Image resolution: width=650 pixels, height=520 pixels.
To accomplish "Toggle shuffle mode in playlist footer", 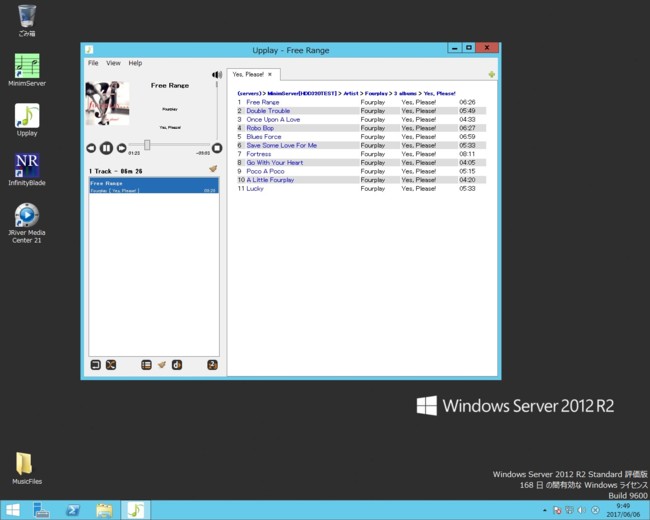I will (111, 365).
